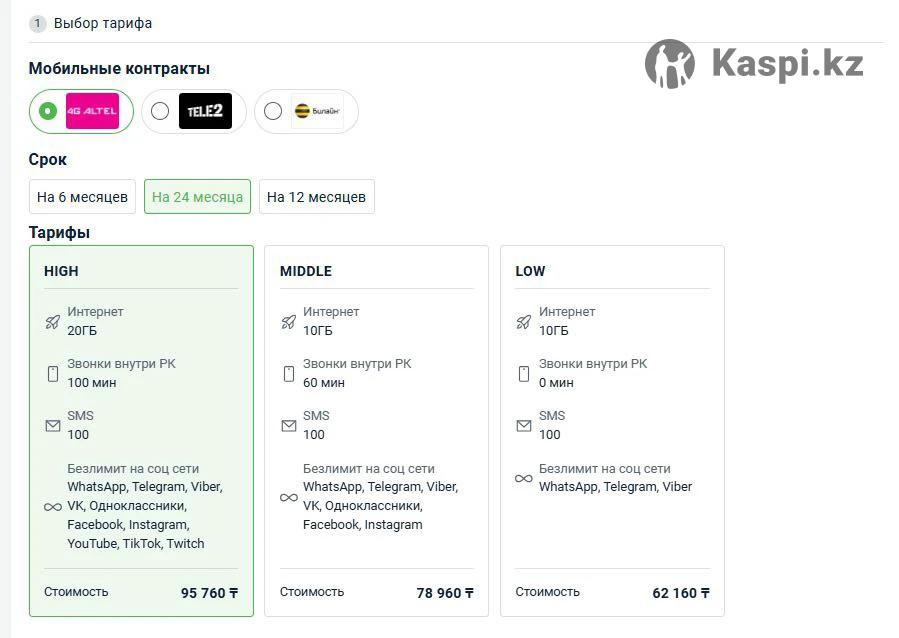Select the MIDDLE tariff card title
This screenshot has width=899, height=638.
pos(306,271)
